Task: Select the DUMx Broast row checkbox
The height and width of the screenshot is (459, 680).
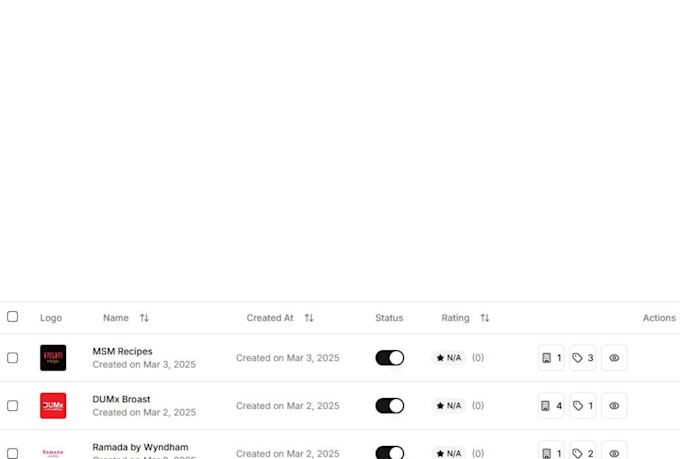Action: 13,406
